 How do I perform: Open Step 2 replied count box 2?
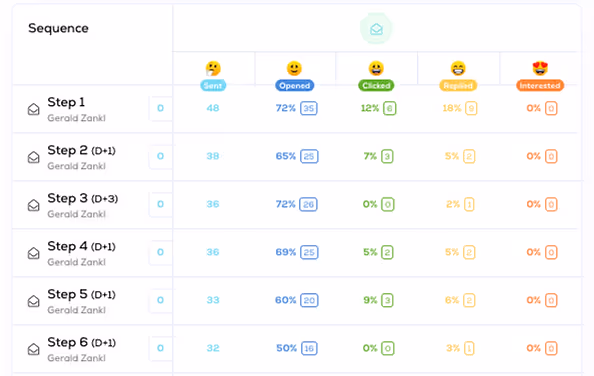469,156
